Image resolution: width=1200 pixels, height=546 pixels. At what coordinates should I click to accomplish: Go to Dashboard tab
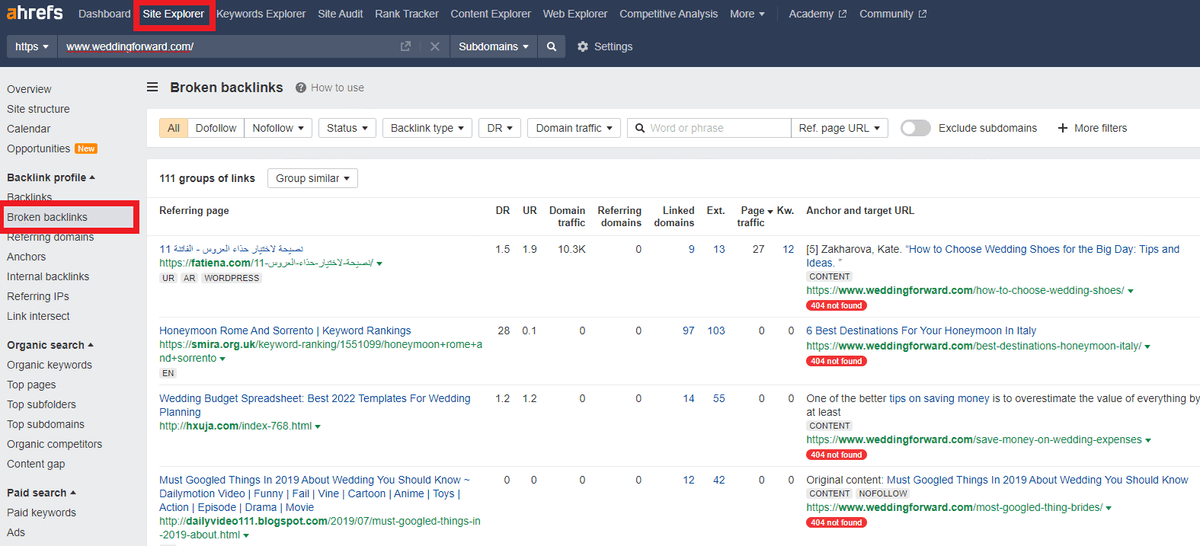104,14
